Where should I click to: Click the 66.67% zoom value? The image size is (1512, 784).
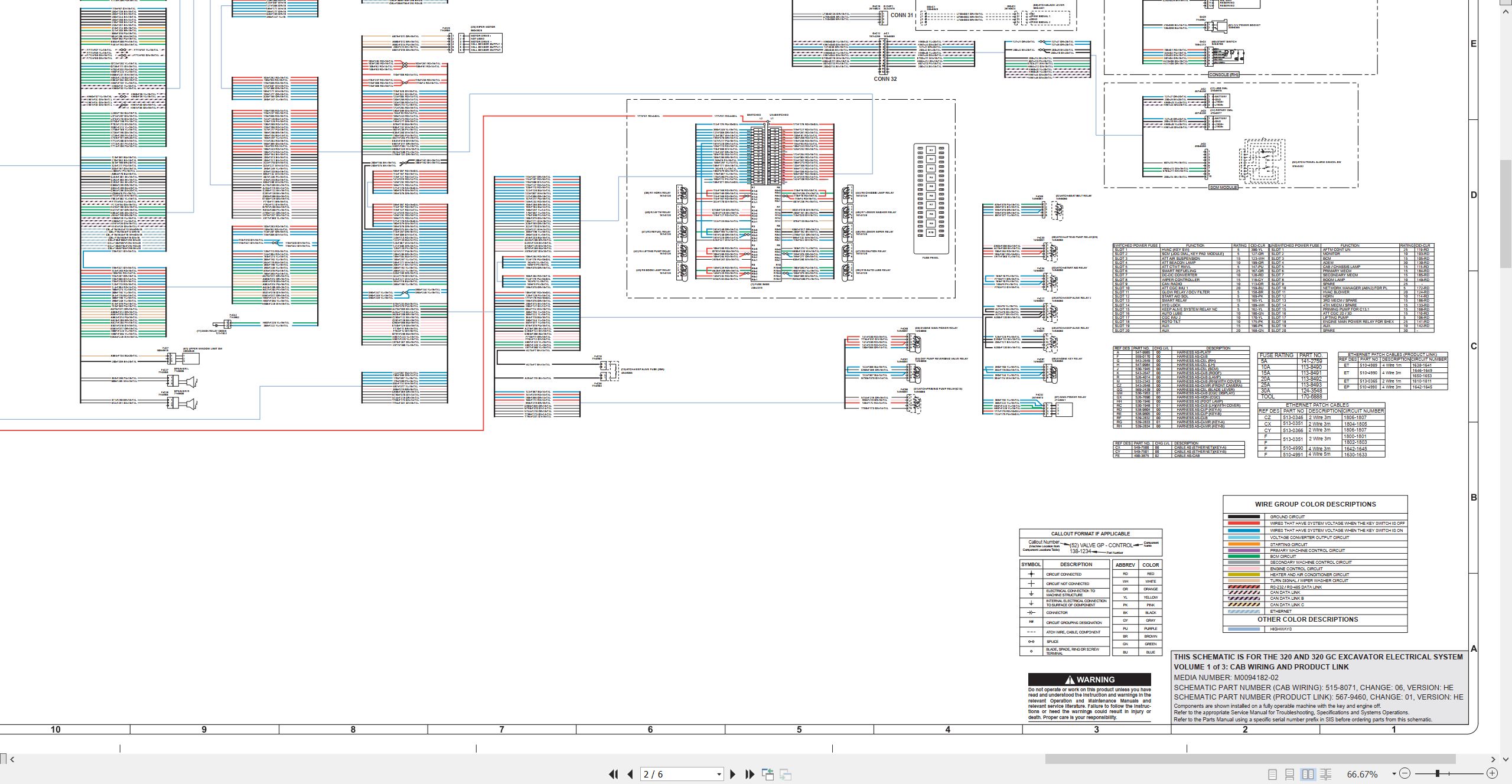(1362, 774)
